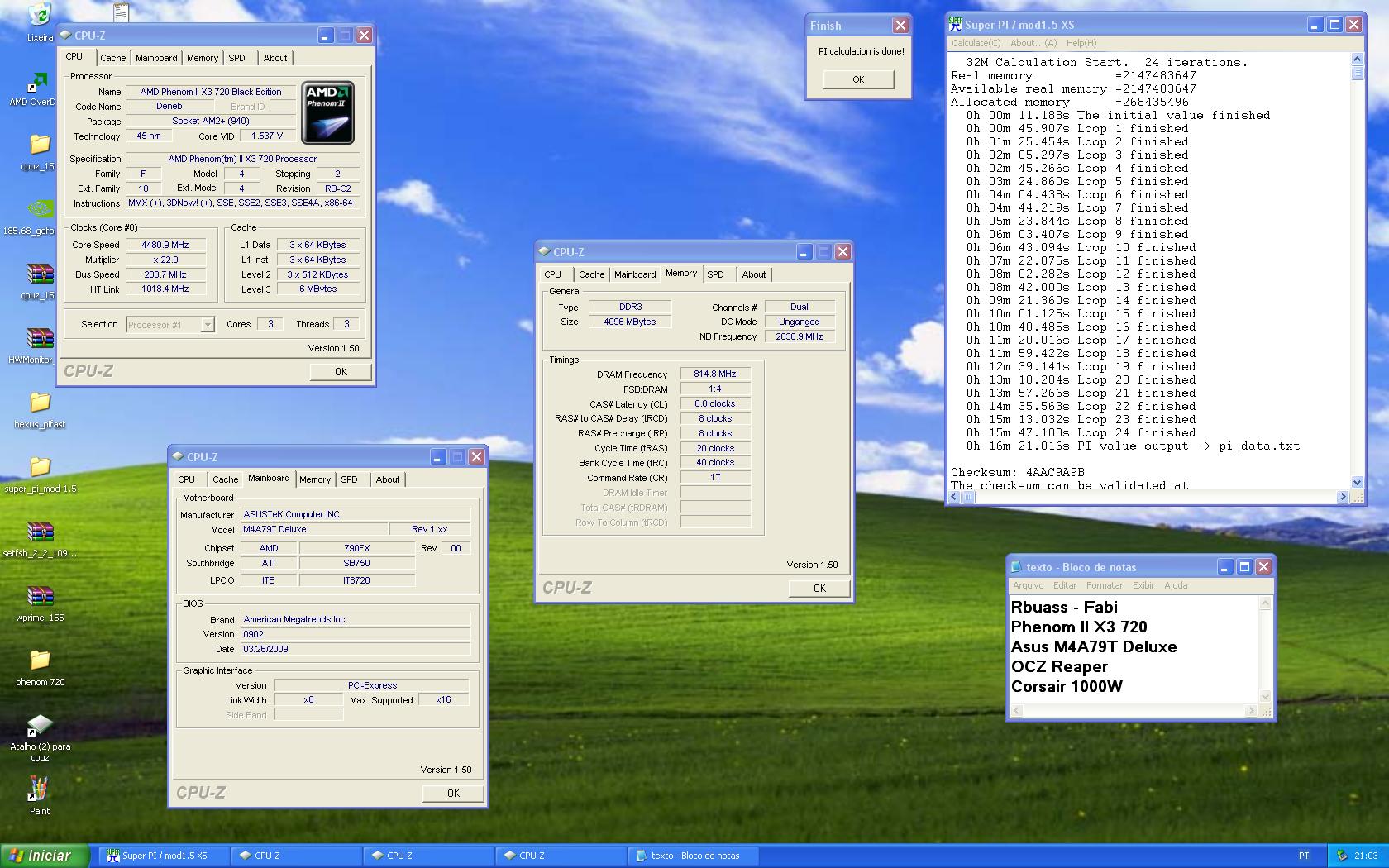Open Formatar menu in Notepad
This screenshot has width=1389, height=868.
coord(1105,585)
